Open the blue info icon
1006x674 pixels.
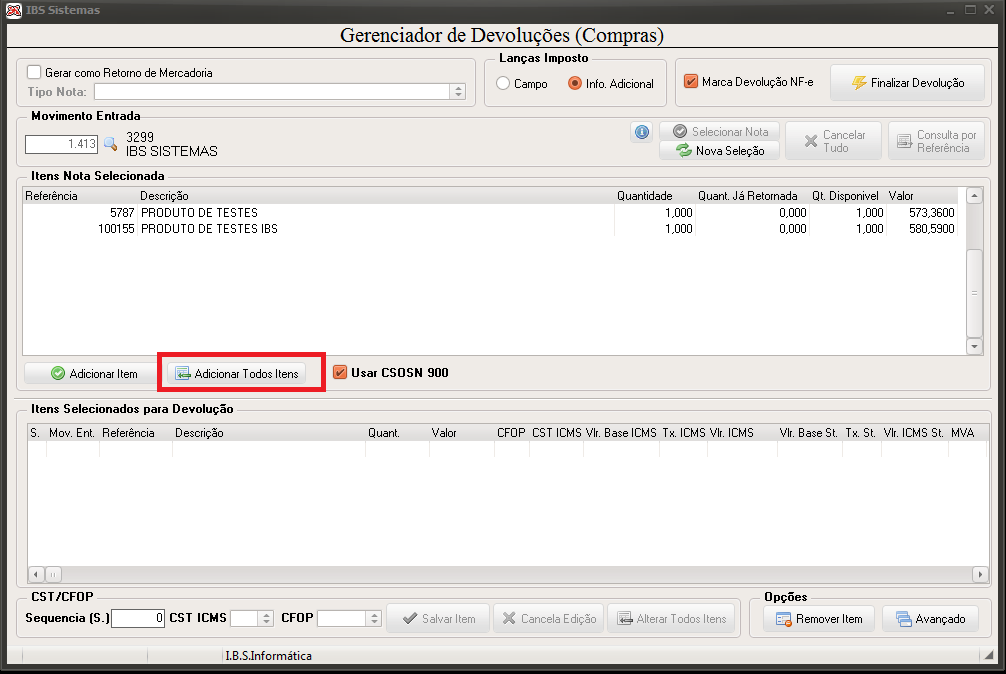(x=642, y=132)
